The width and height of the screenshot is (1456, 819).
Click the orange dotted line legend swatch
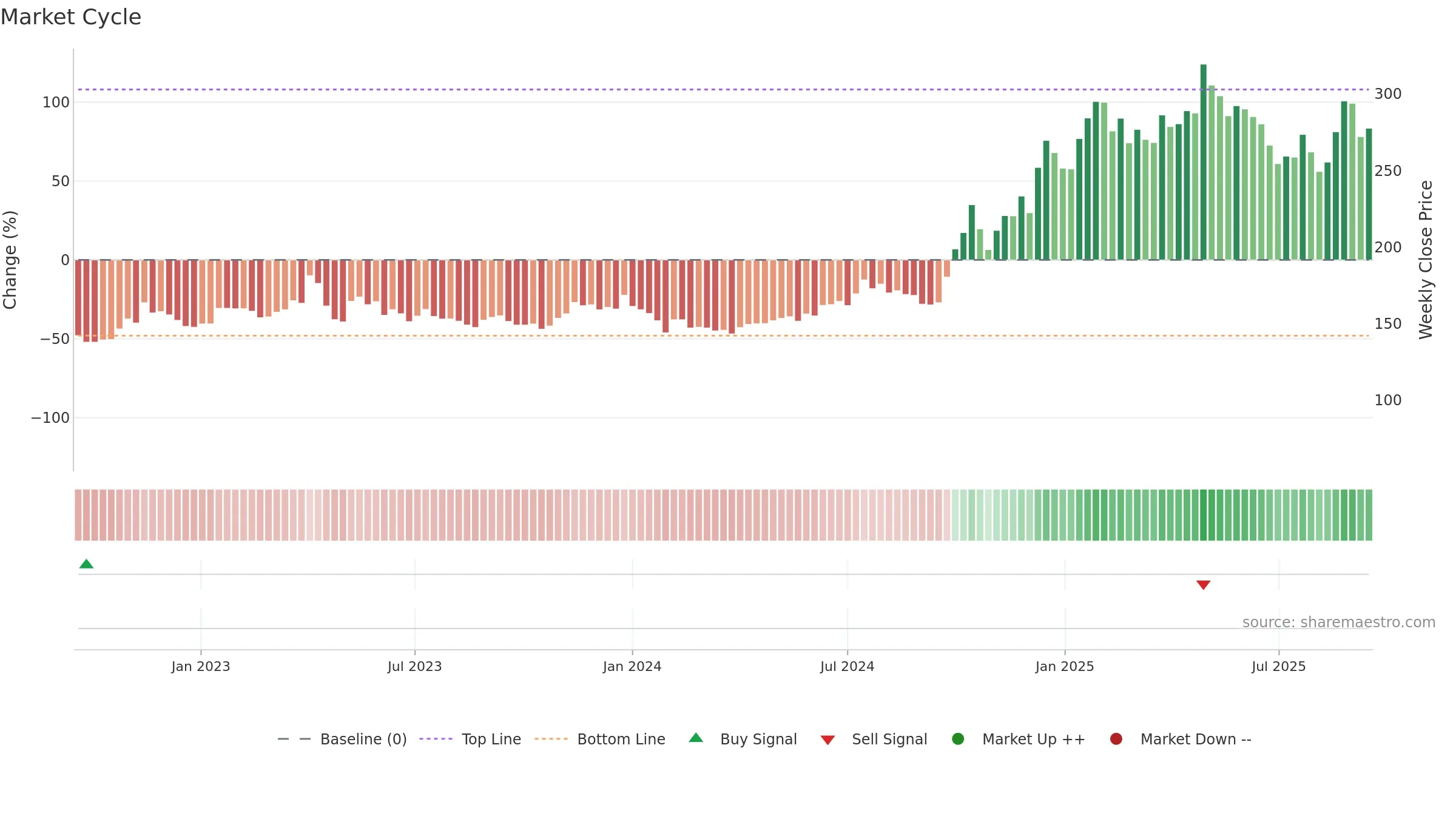(551, 739)
